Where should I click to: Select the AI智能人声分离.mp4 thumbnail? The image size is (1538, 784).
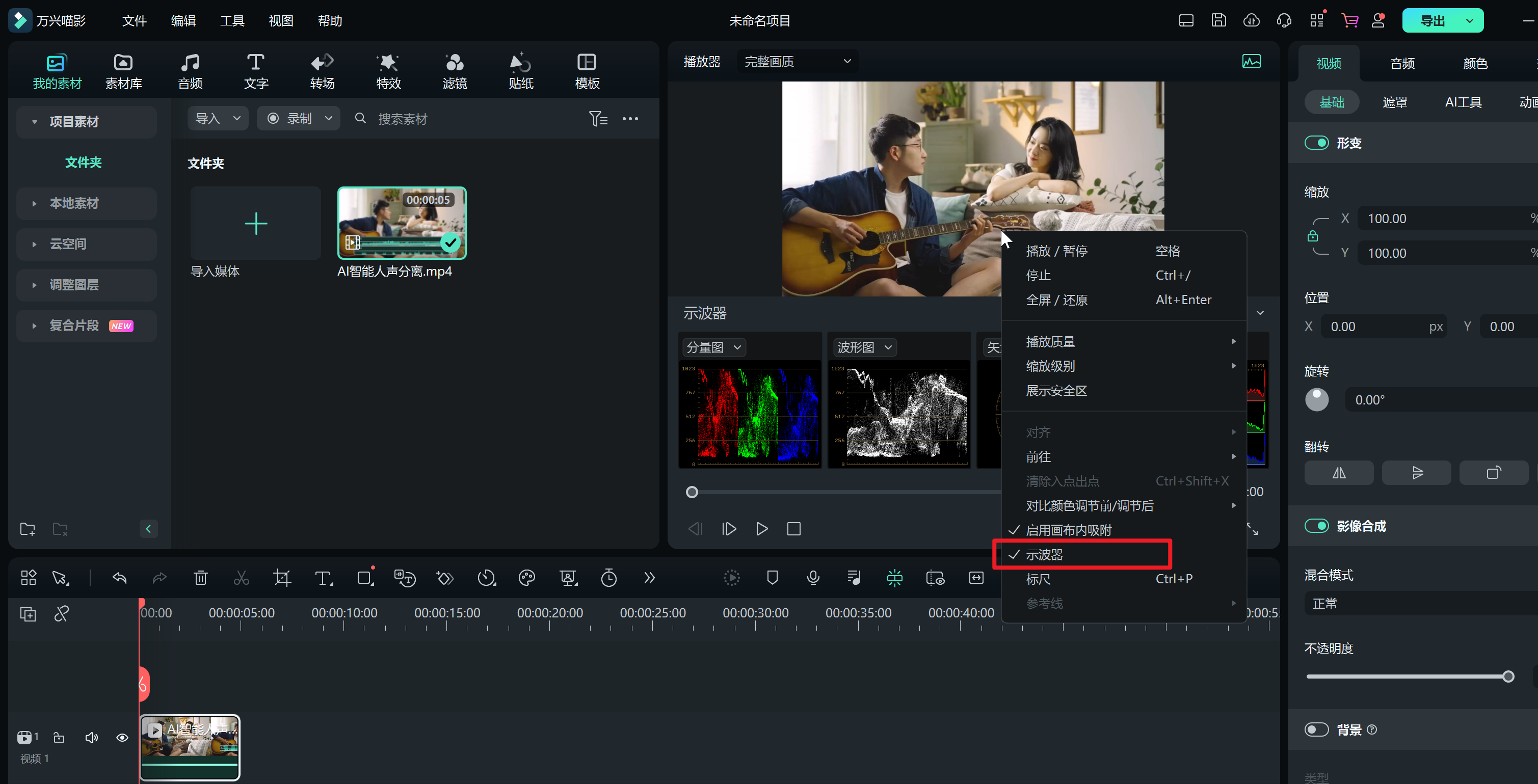[402, 224]
